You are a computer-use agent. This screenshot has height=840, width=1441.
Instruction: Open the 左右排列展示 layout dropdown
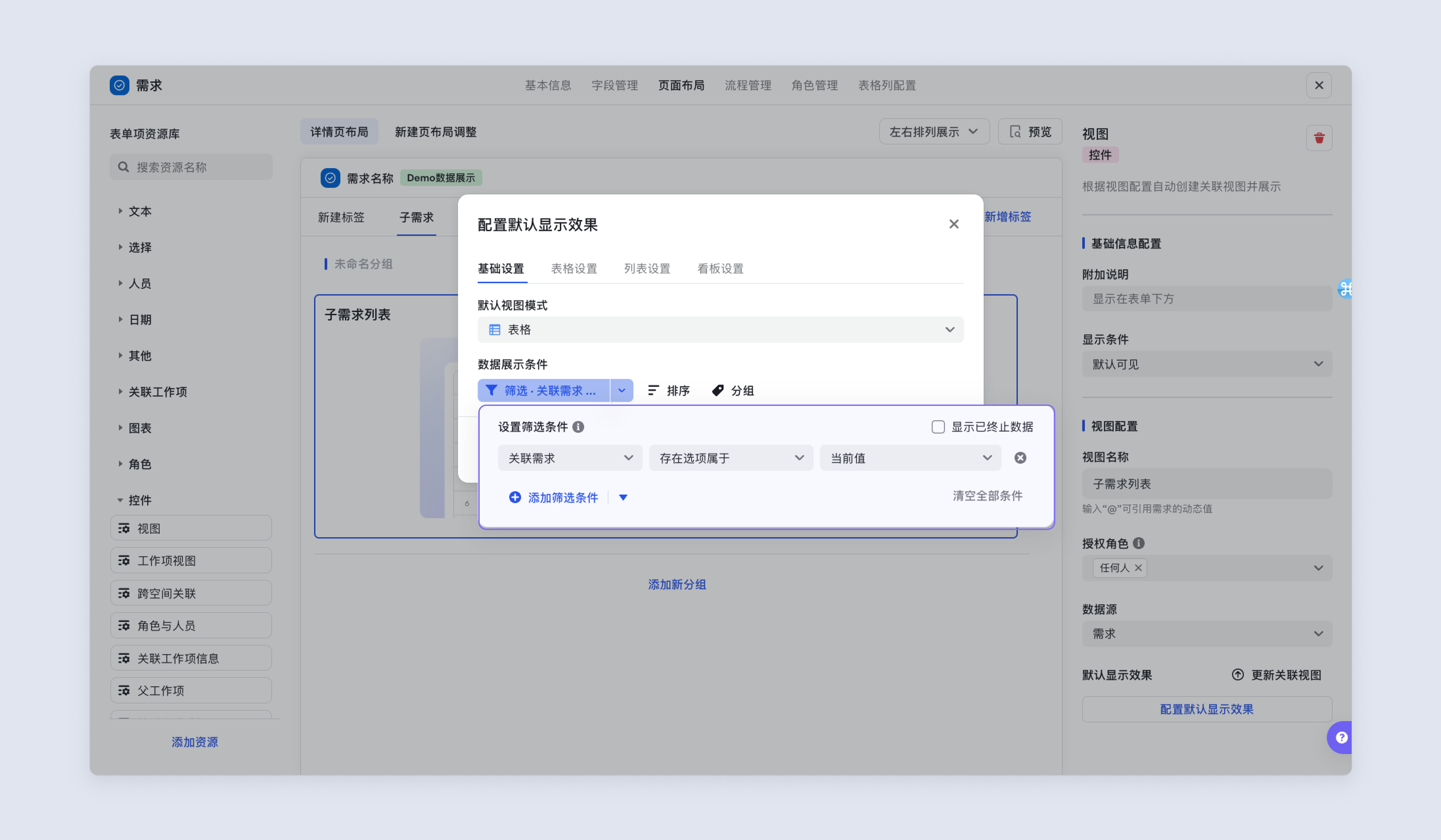(x=934, y=132)
